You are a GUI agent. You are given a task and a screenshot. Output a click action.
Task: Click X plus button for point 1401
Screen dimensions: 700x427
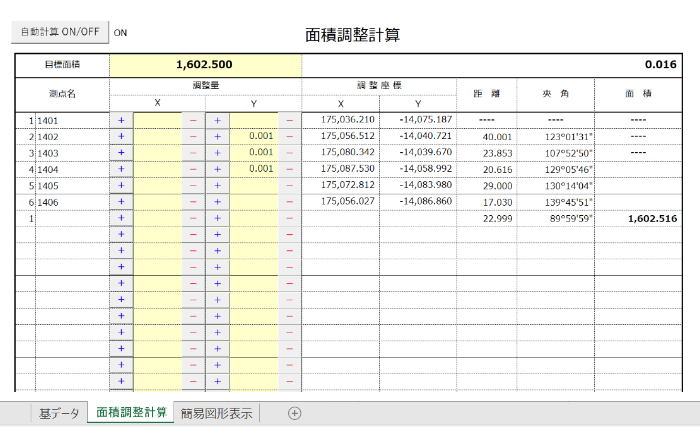(121, 120)
